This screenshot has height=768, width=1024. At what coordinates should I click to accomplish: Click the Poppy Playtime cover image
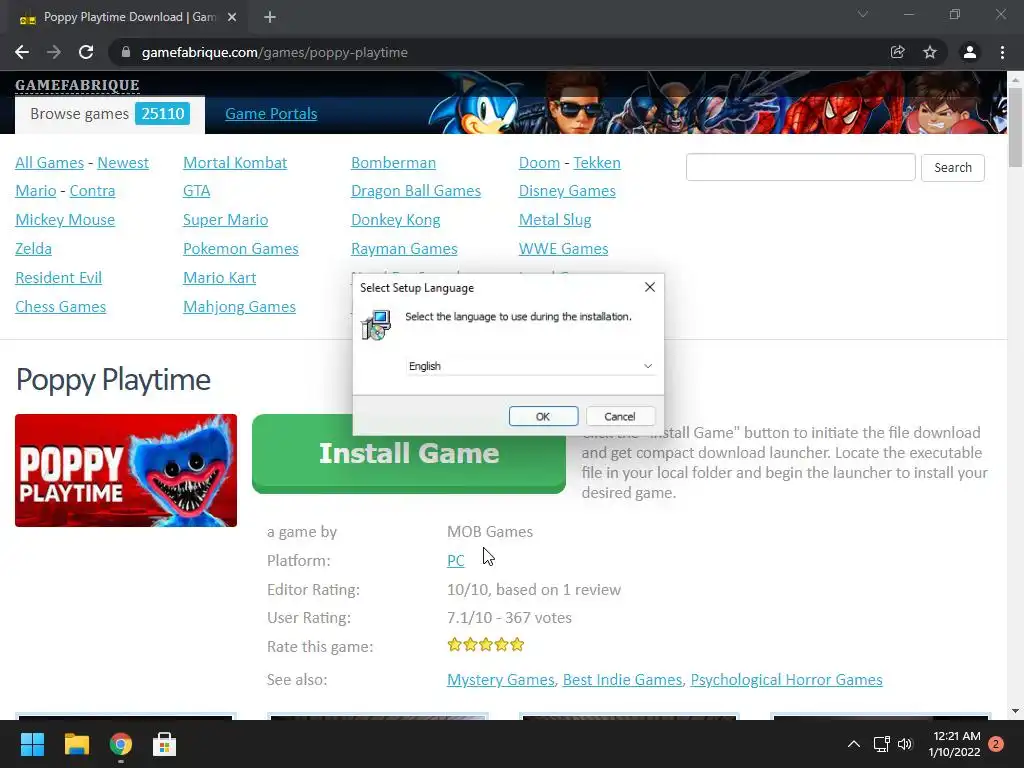[126, 470]
